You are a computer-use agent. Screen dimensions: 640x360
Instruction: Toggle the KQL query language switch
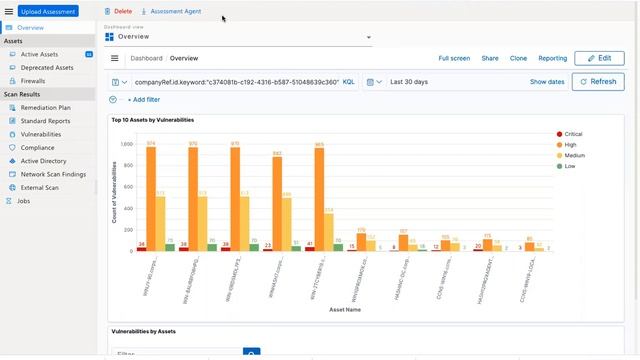[x=349, y=82]
